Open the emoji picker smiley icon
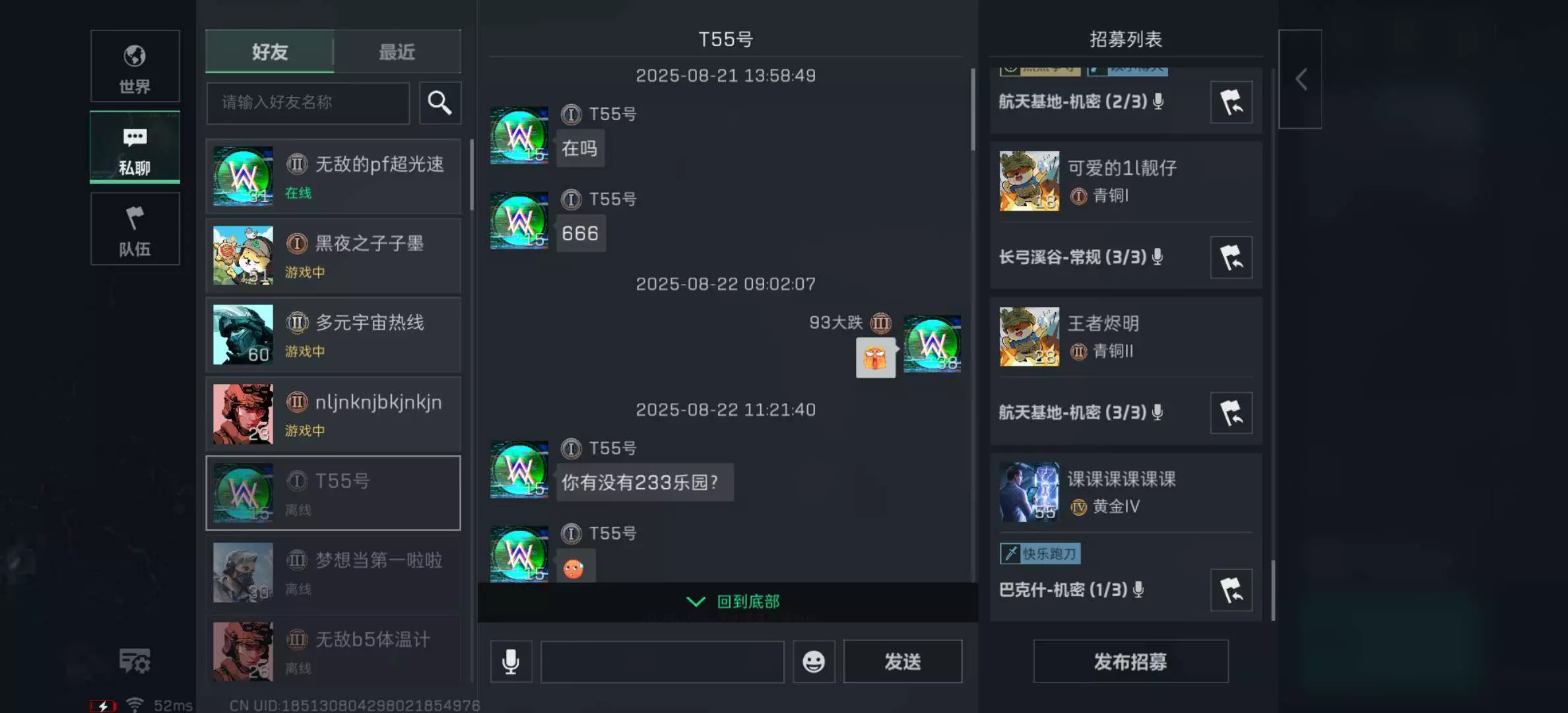The height and width of the screenshot is (713, 1568). pyautogui.click(x=814, y=662)
